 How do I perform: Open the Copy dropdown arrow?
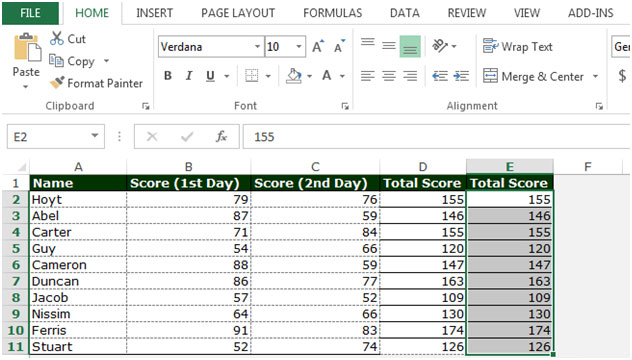coord(106,61)
